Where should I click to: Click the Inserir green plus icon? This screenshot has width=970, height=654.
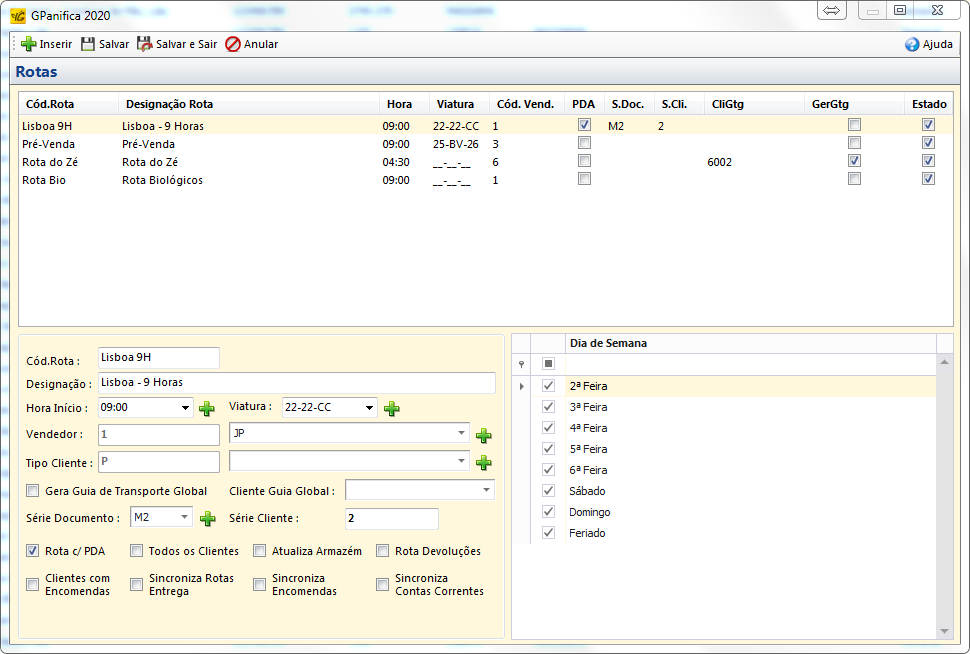pyautogui.click(x=28, y=44)
